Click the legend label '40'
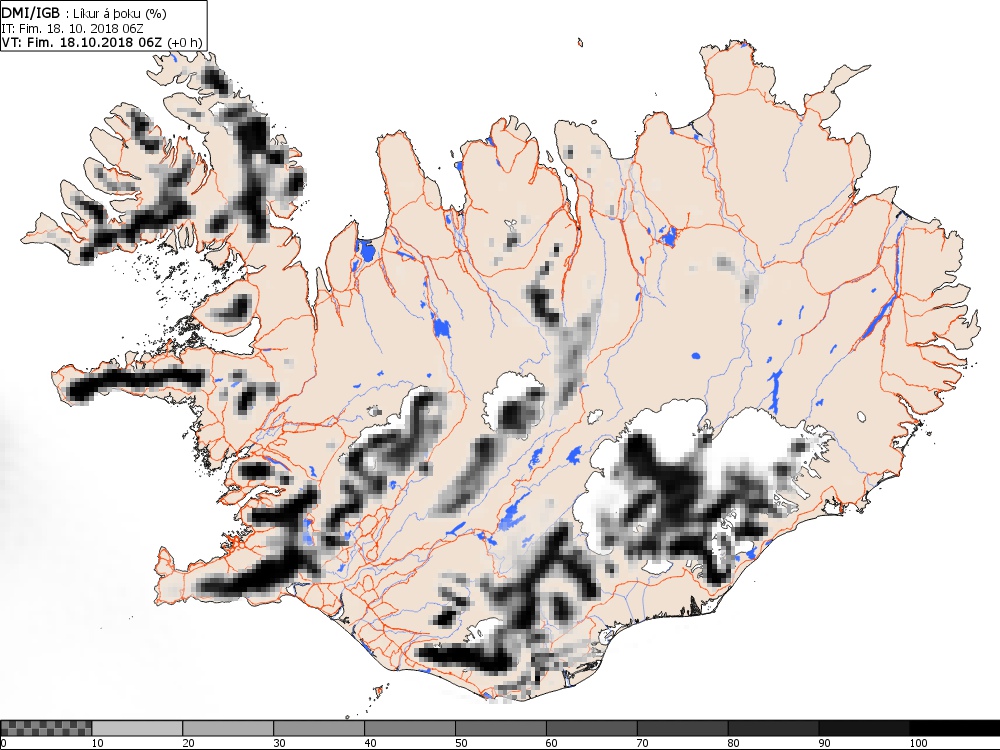Image resolution: width=1000 pixels, height=750 pixels. pyautogui.click(x=371, y=743)
